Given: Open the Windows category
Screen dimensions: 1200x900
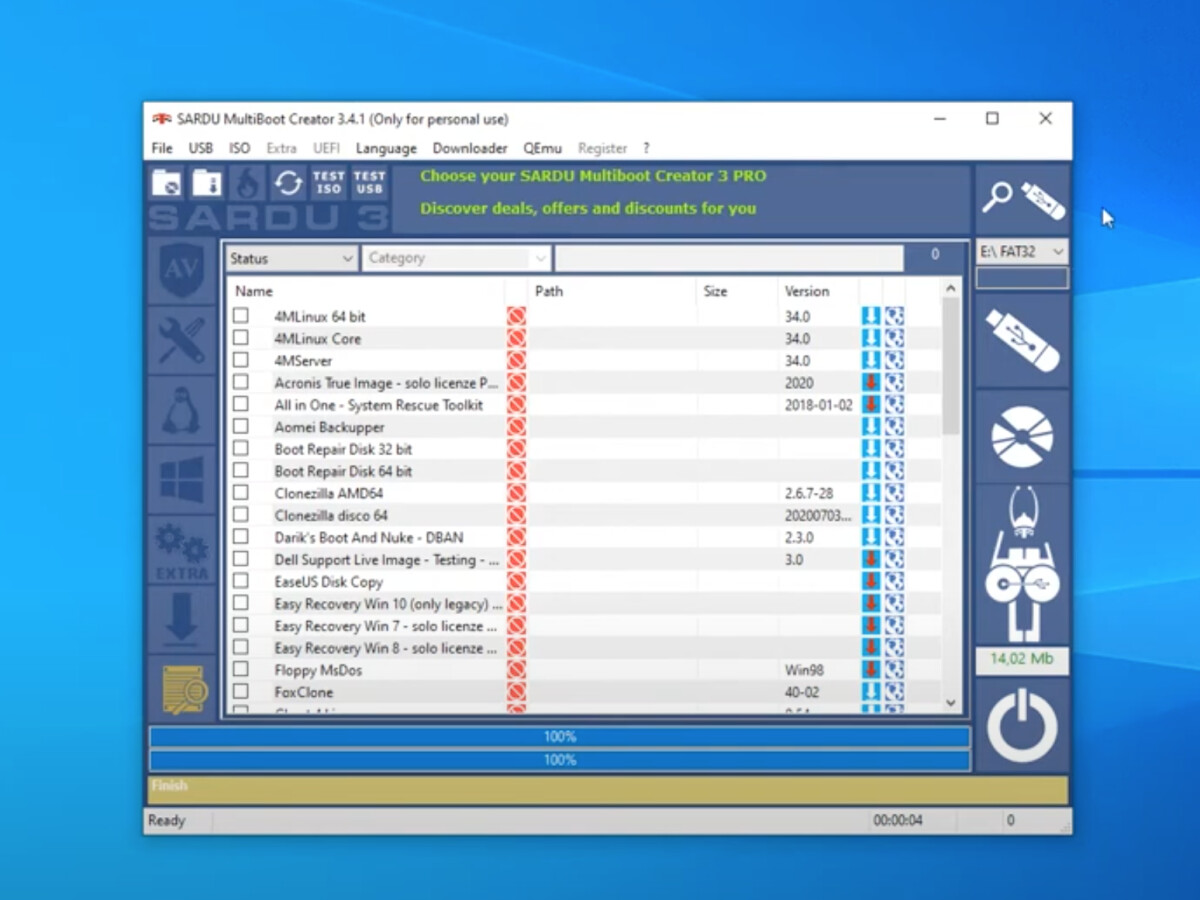Looking at the screenshot, I should coord(181,479).
